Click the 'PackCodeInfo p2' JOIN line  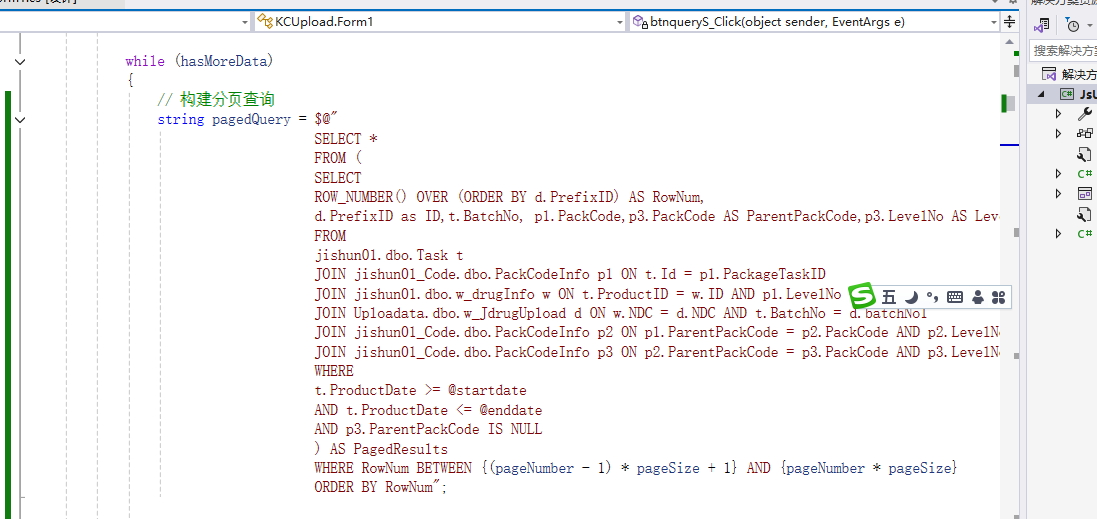point(657,332)
